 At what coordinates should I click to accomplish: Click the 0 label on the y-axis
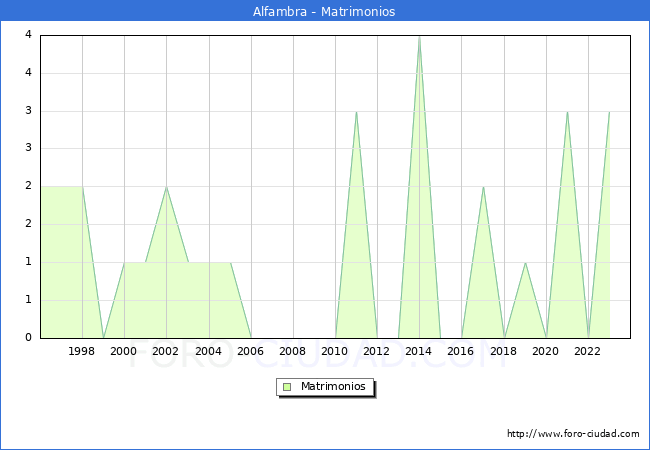pyautogui.click(x=28, y=338)
